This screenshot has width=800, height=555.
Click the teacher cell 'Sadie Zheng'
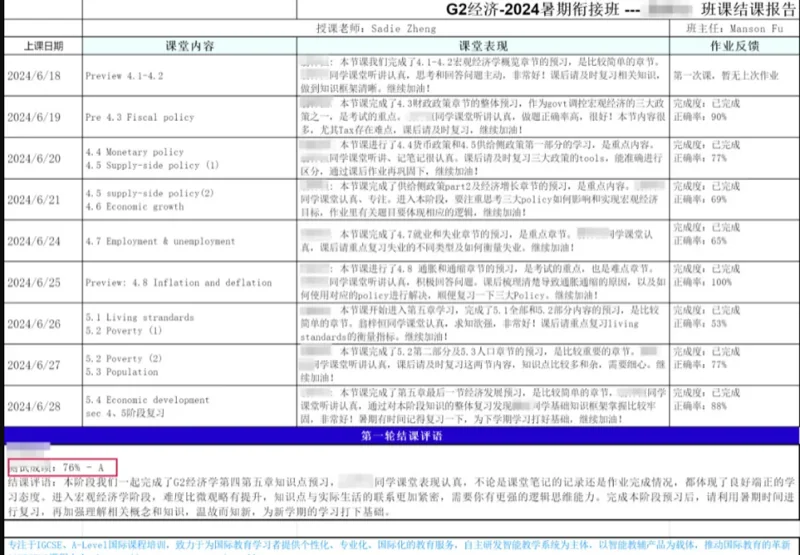point(376,29)
